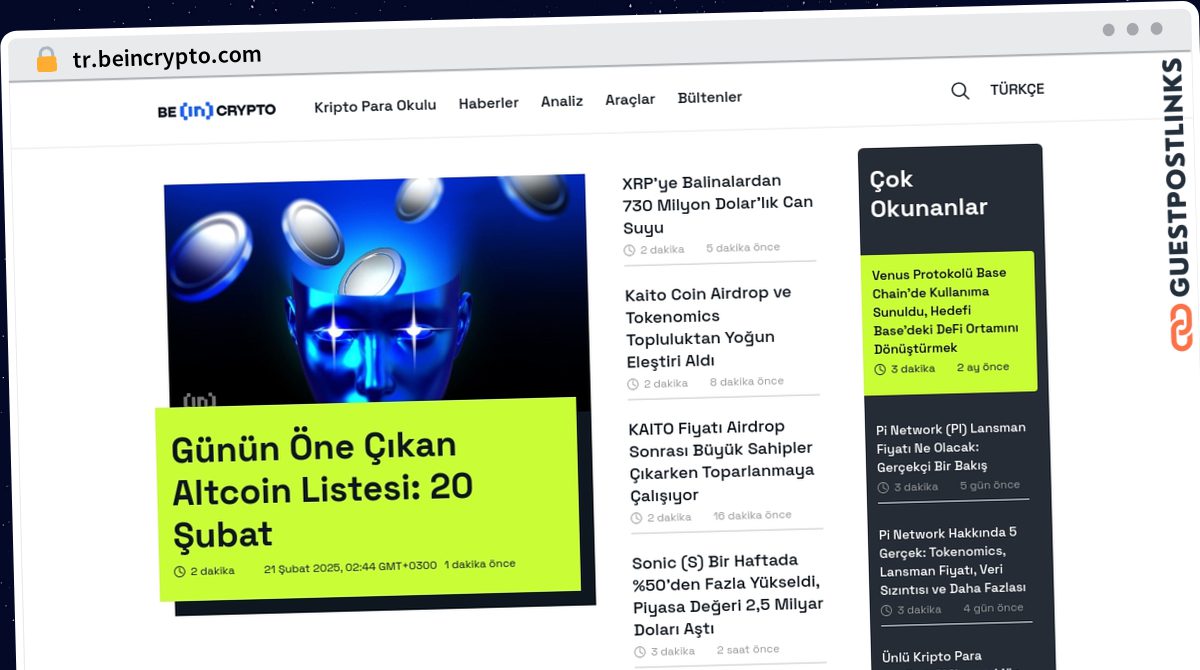This screenshot has width=1200, height=670.
Task: Open article XRP'ye Balinalardan 730 Milyon Dolar'lık
Action: [x=717, y=205]
